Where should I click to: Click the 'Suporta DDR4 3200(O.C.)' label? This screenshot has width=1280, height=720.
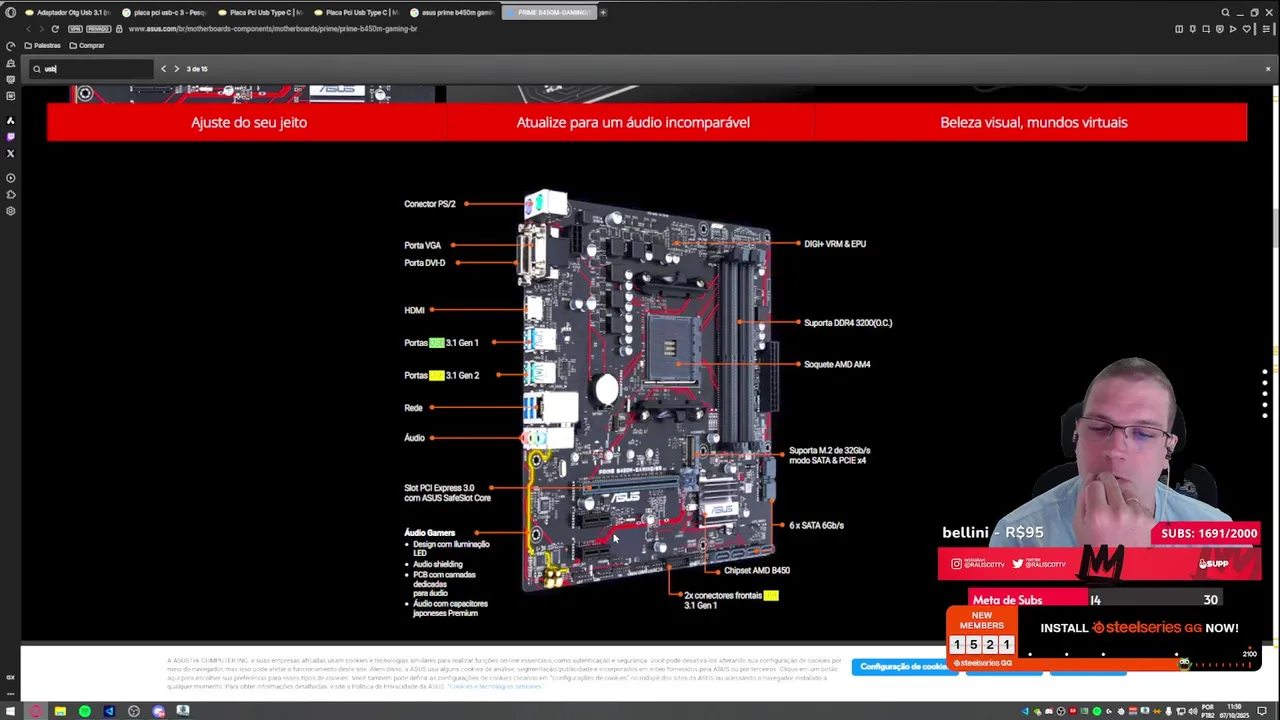pos(848,323)
